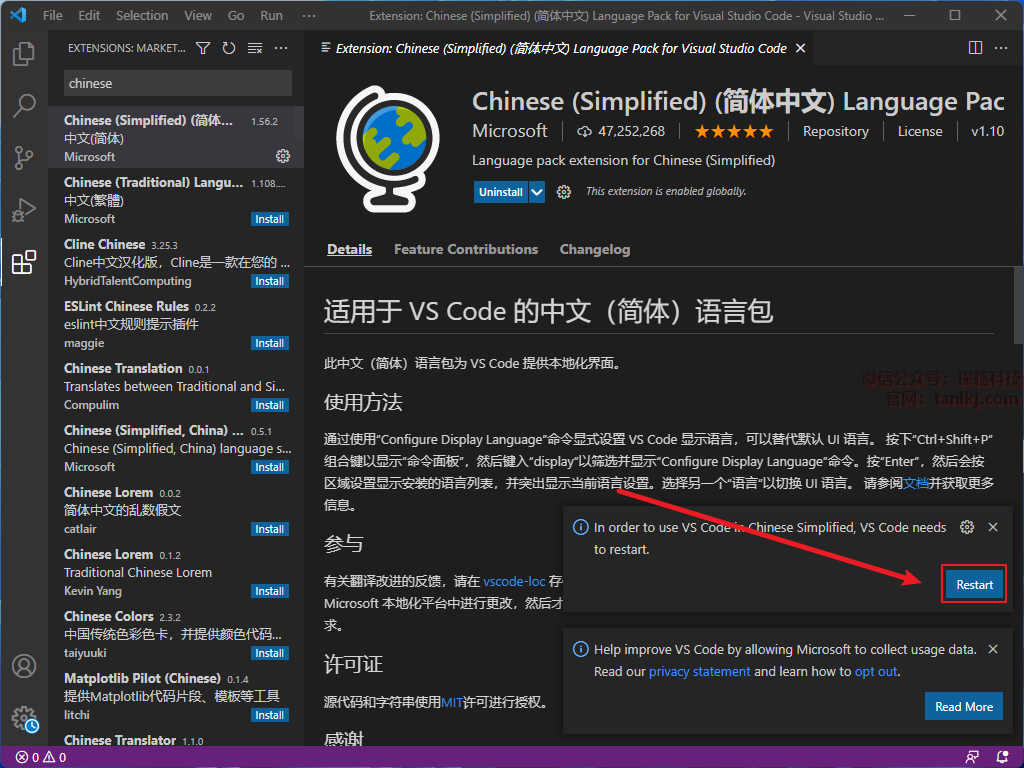This screenshot has width=1024, height=768.
Task: Close the usage data notification
Action: tap(993, 649)
